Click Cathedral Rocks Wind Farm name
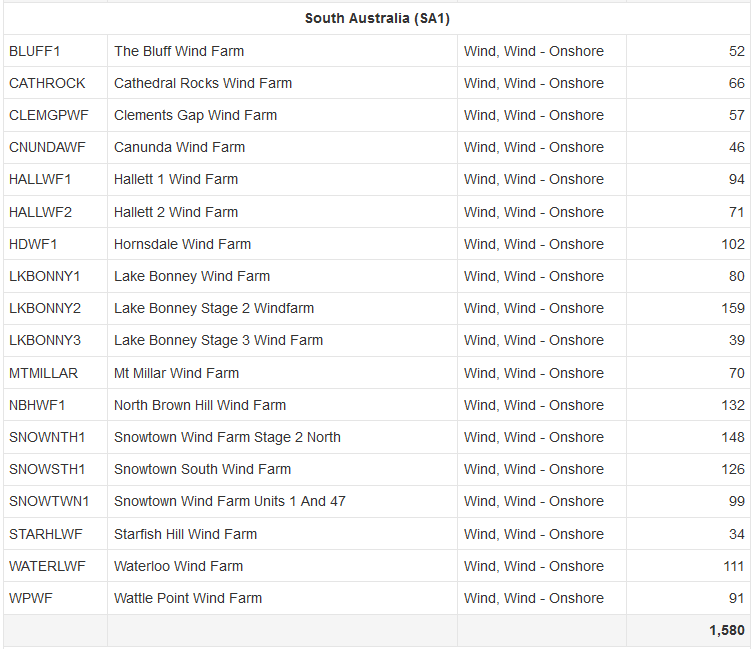Viewport: 754px width, 649px height. point(203,83)
